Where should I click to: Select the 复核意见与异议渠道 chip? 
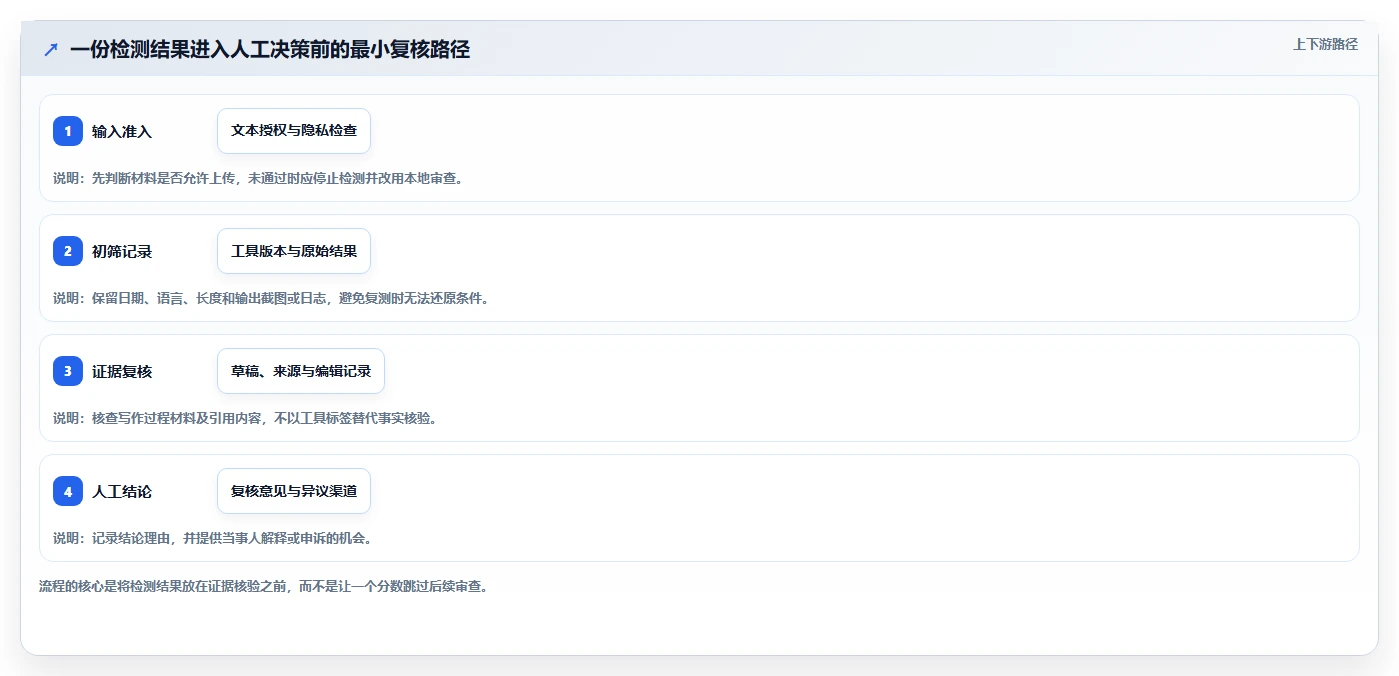(294, 491)
